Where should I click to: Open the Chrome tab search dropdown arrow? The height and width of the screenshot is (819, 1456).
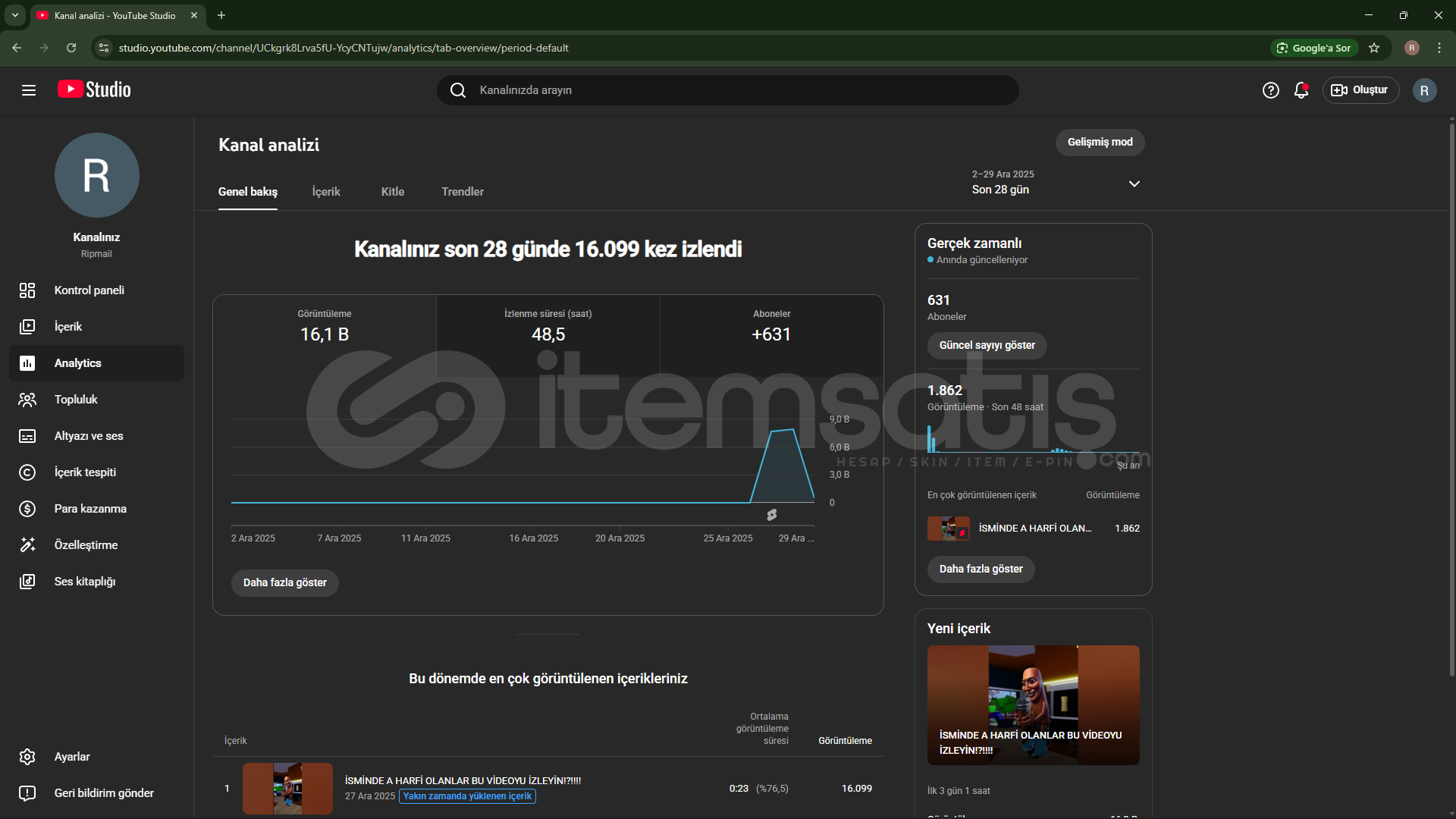[x=14, y=15]
